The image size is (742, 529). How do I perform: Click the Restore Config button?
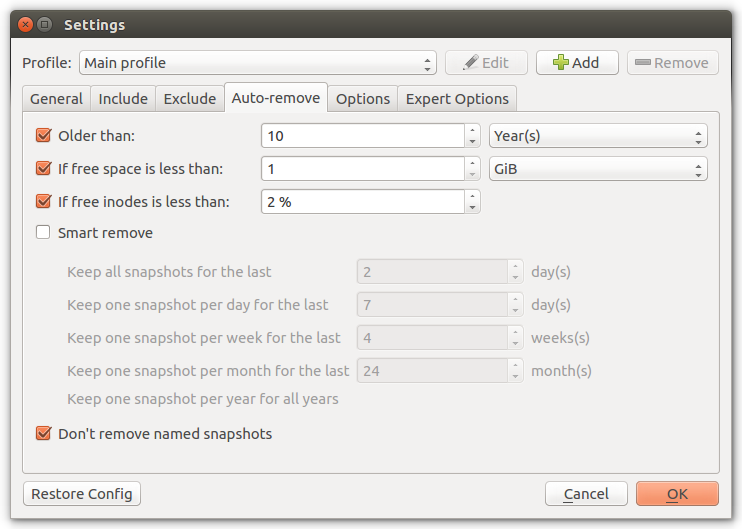[82, 494]
